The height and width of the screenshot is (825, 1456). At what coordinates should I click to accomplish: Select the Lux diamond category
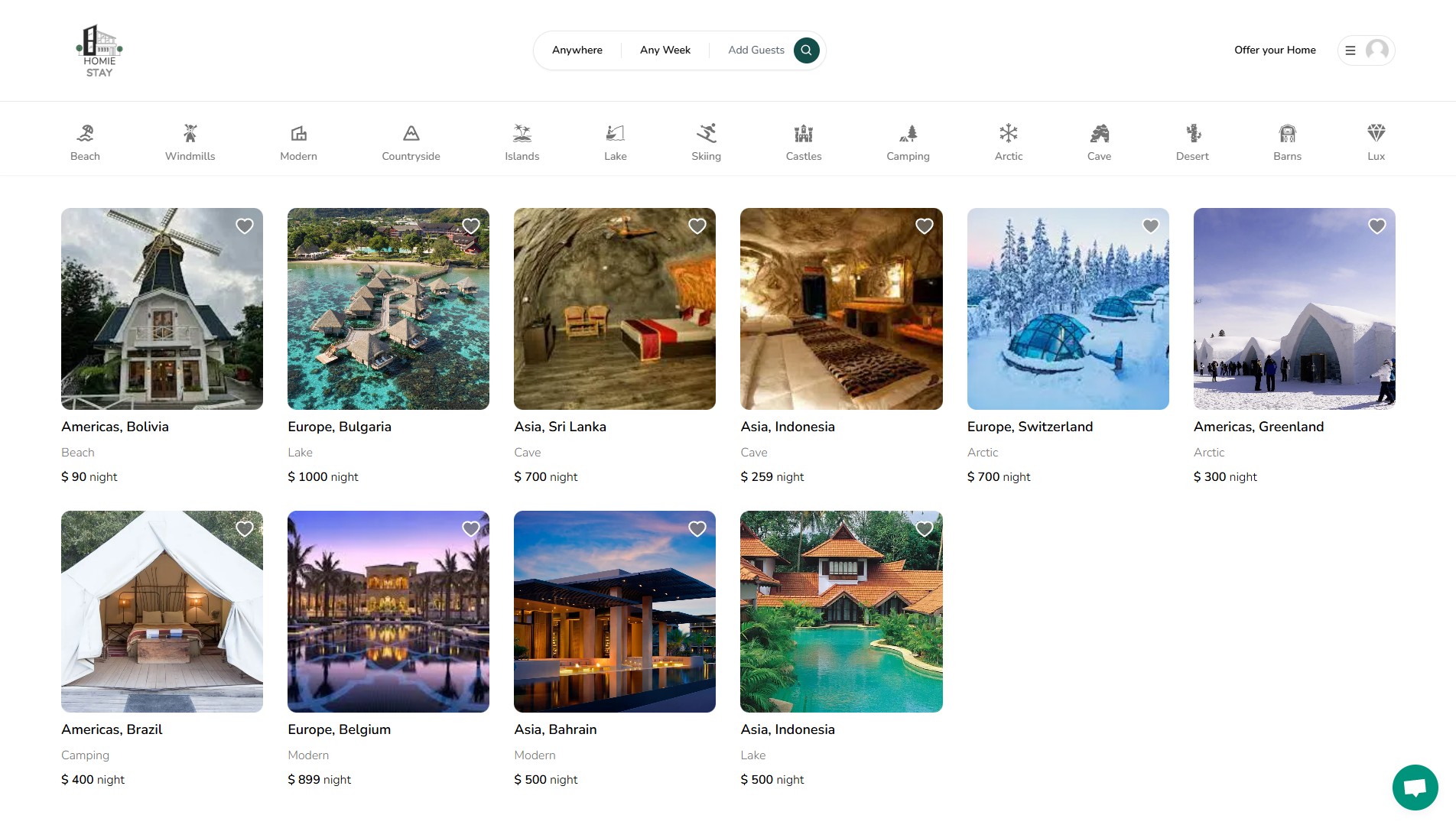point(1376,142)
